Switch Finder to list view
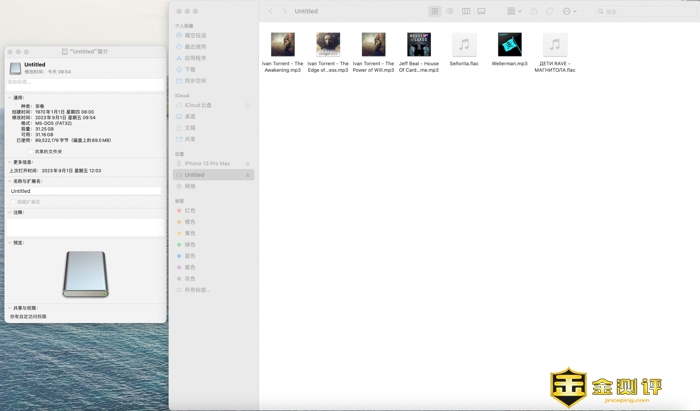 click(x=450, y=11)
